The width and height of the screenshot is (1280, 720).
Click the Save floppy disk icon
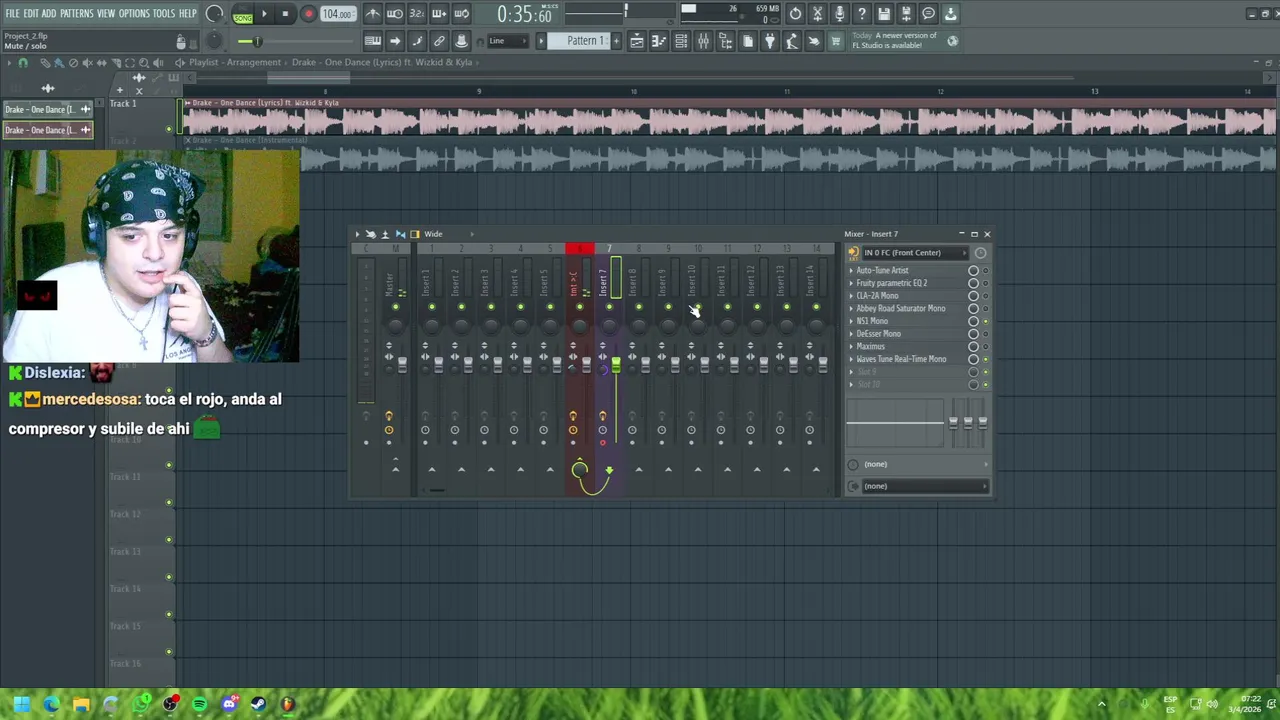coord(884,14)
